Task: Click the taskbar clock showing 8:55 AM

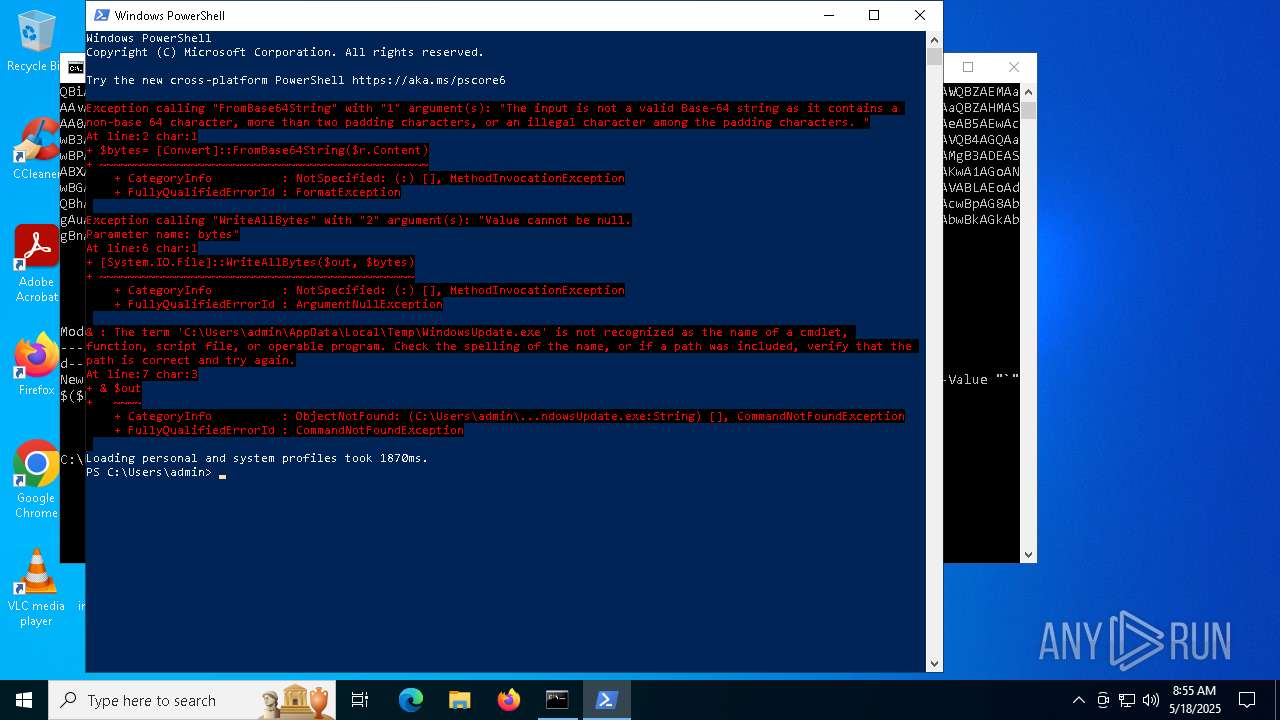Action: tap(1196, 700)
